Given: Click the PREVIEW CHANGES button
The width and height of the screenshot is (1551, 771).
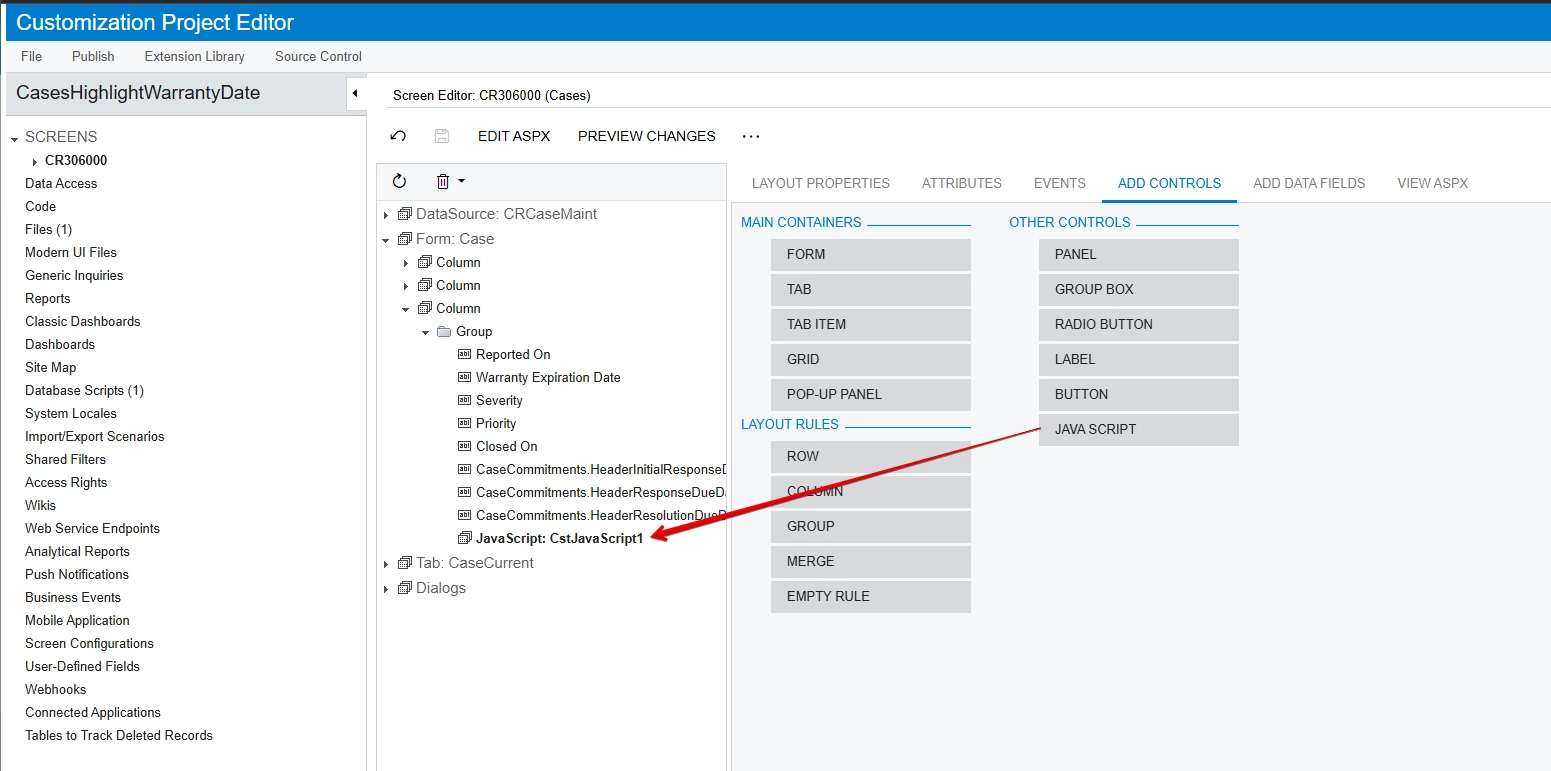Looking at the screenshot, I should coord(647,136).
